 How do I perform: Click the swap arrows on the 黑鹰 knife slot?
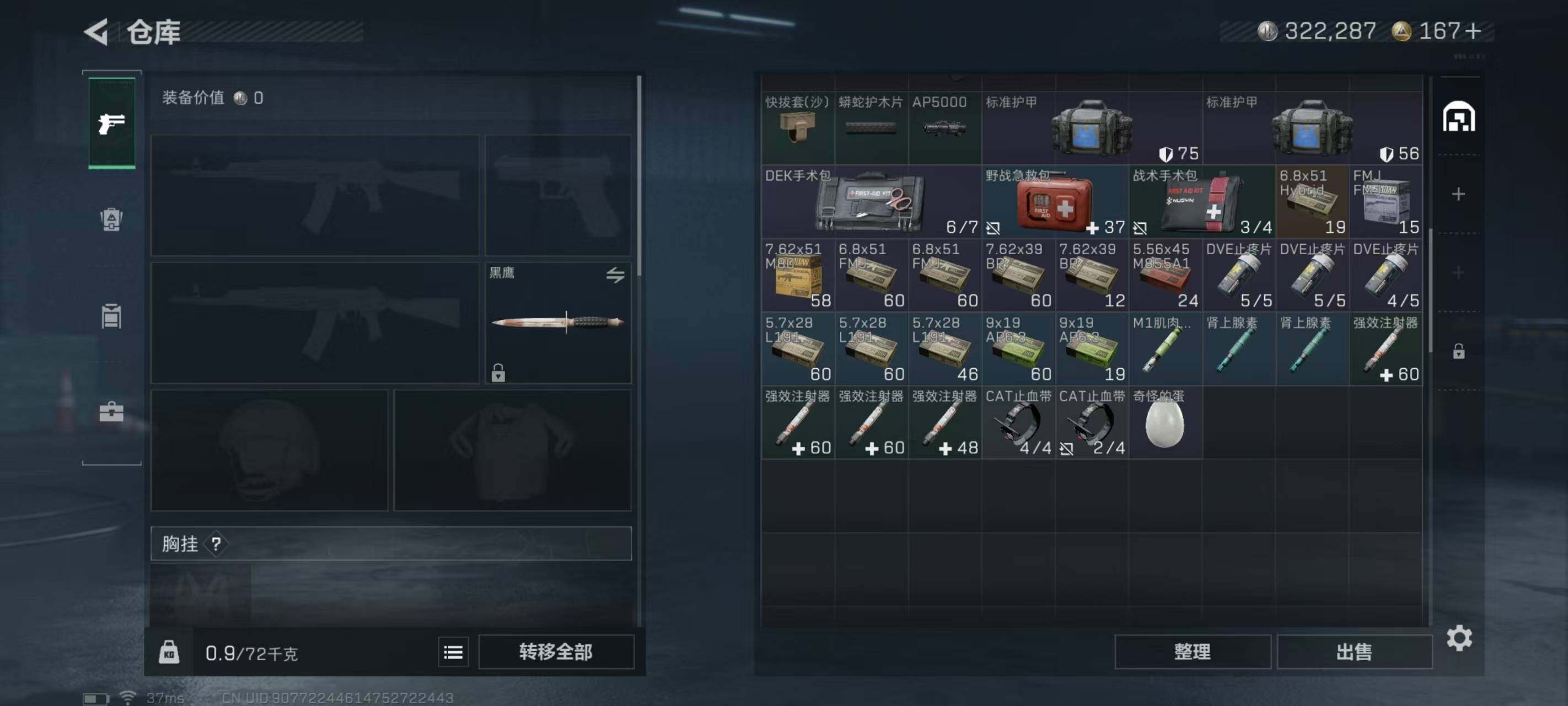[x=615, y=275]
